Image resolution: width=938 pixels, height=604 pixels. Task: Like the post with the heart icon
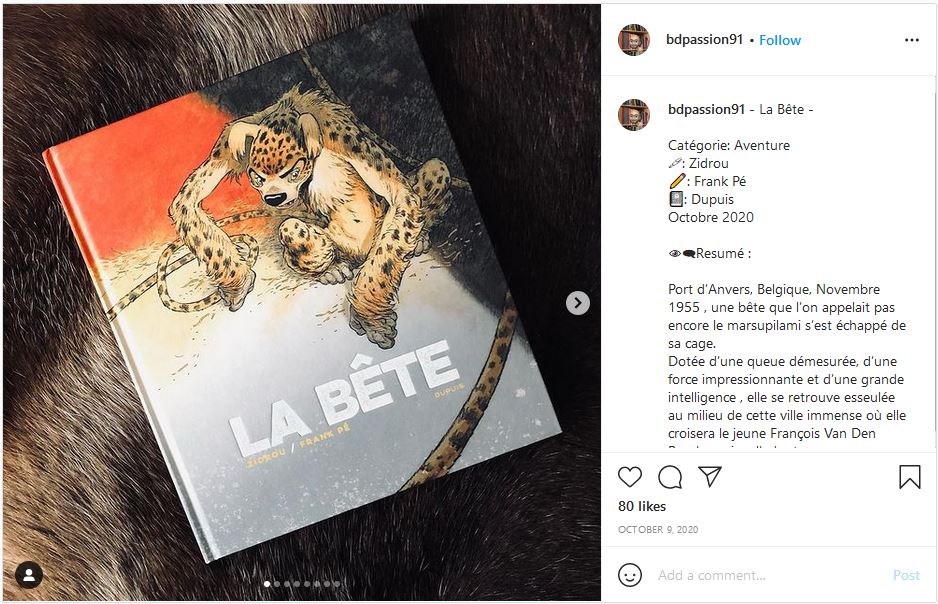(x=630, y=477)
